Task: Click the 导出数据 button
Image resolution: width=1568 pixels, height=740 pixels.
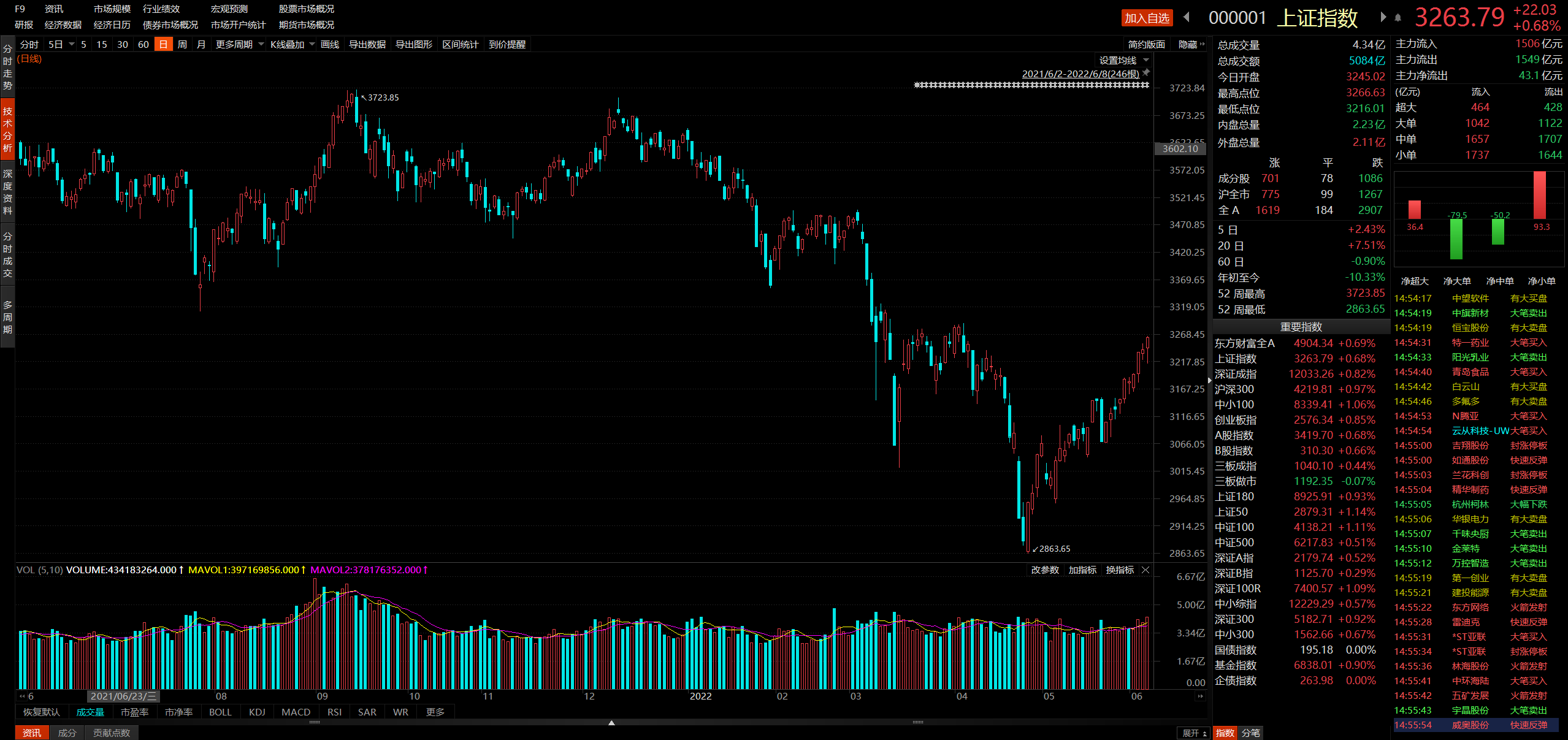Action: click(x=367, y=44)
